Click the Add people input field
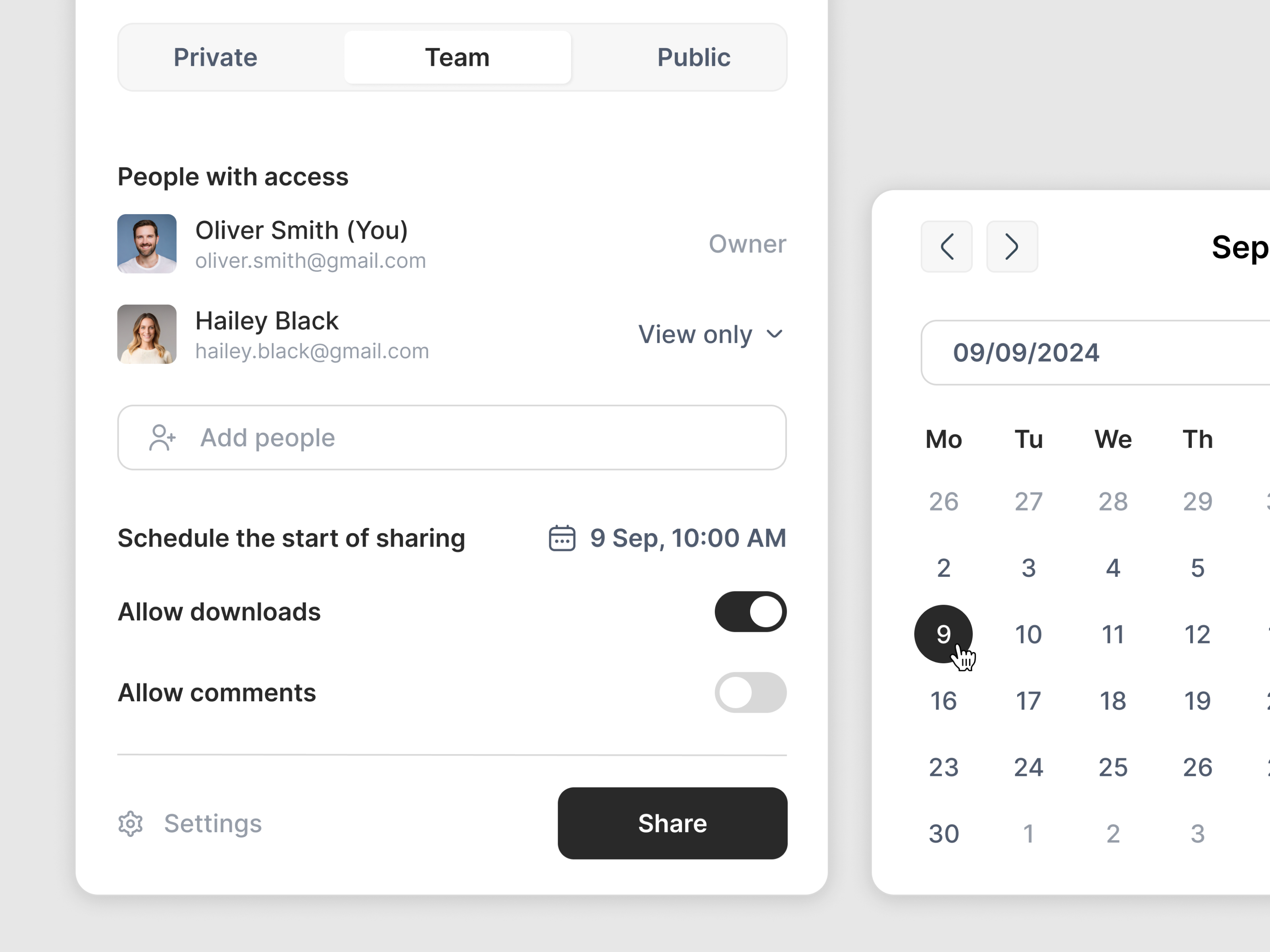1270x952 pixels. [452, 438]
